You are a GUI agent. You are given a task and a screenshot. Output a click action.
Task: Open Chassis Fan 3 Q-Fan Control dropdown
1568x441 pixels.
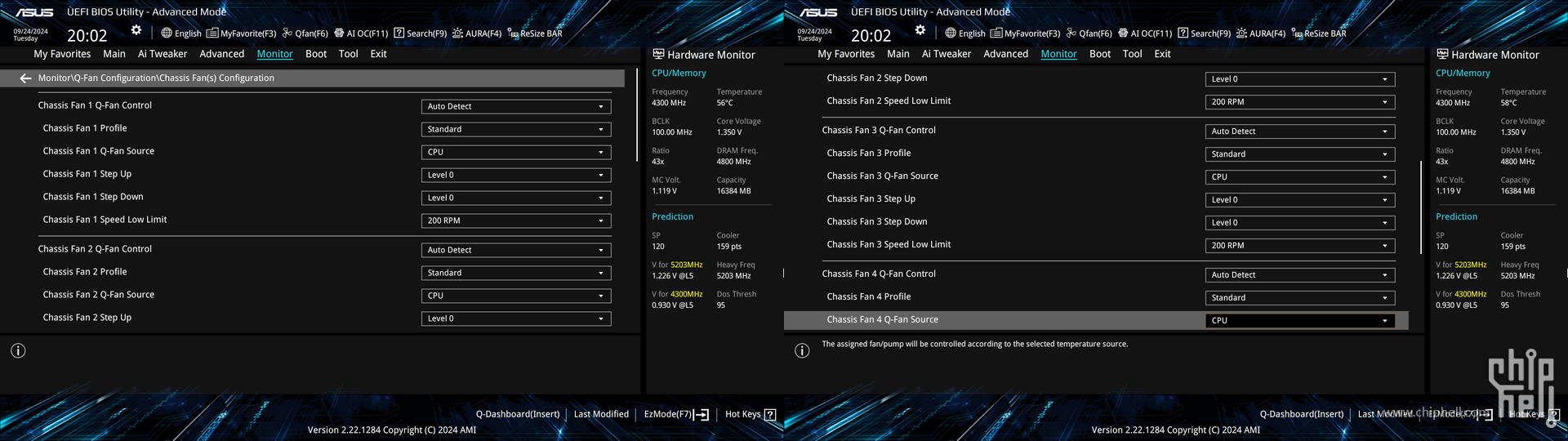(x=1300, y=131)
